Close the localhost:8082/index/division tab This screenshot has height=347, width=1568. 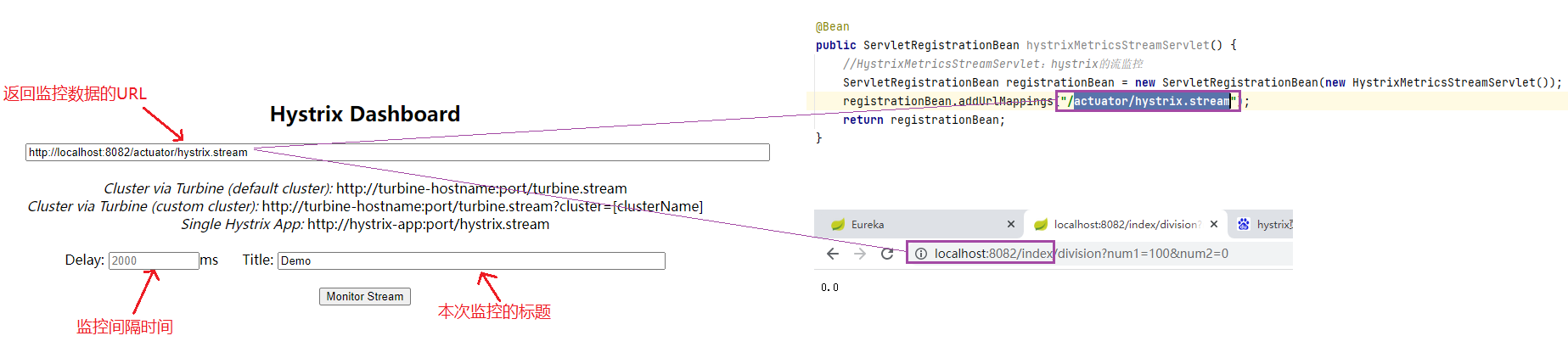point(1214,225)
